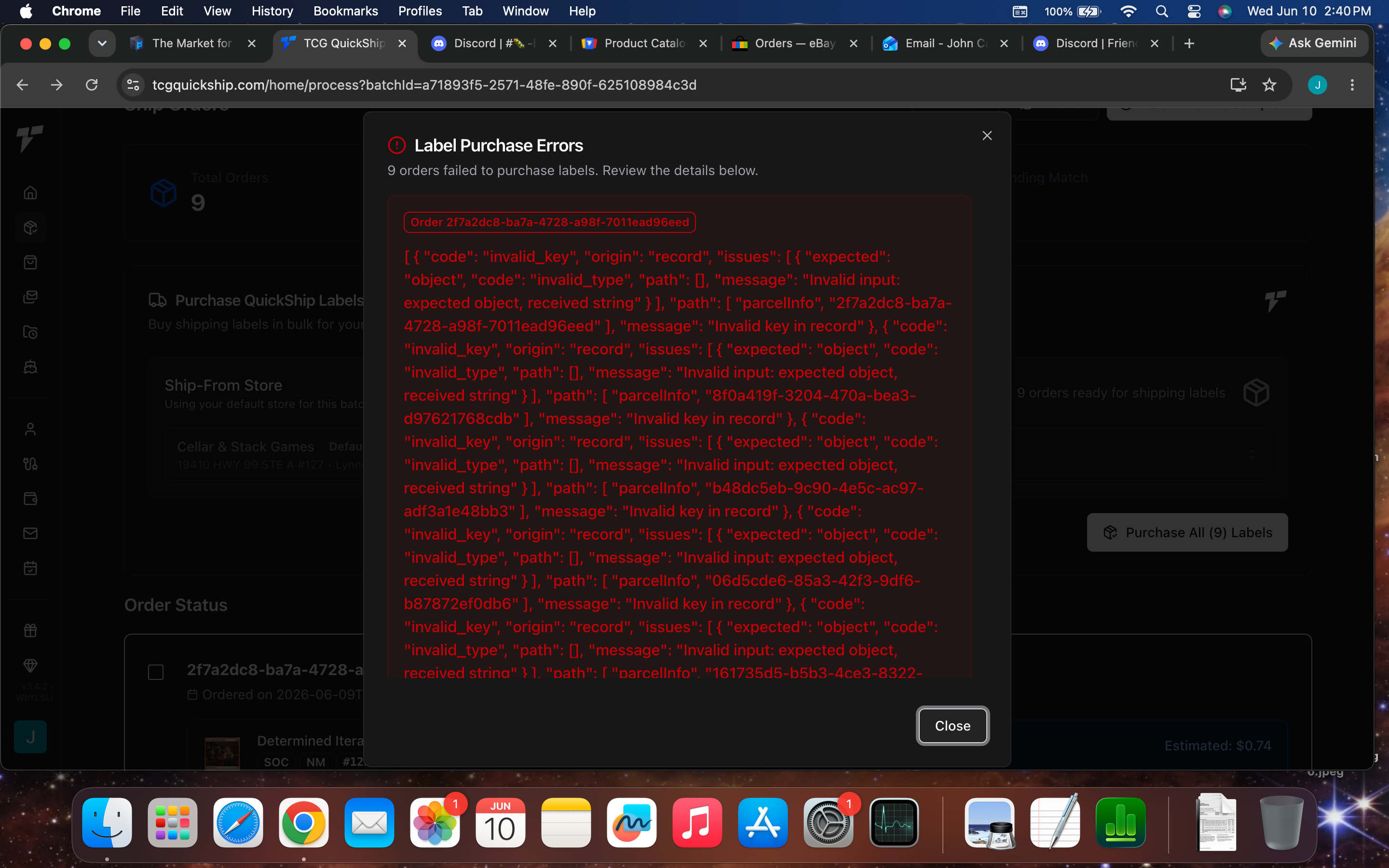
Task: Click the install app icon in address bar
Action: pos(1238,85)
